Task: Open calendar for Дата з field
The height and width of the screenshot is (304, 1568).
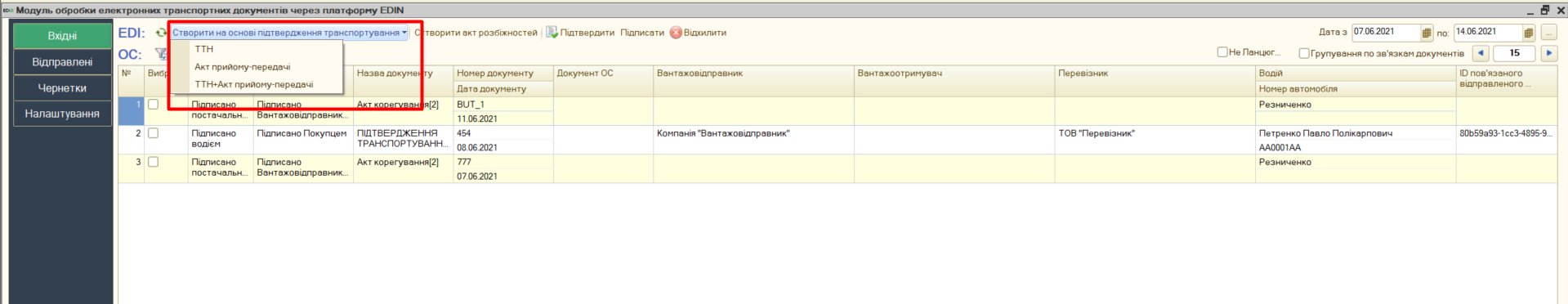Action: pyautogui.click(x=1427, y=33)
